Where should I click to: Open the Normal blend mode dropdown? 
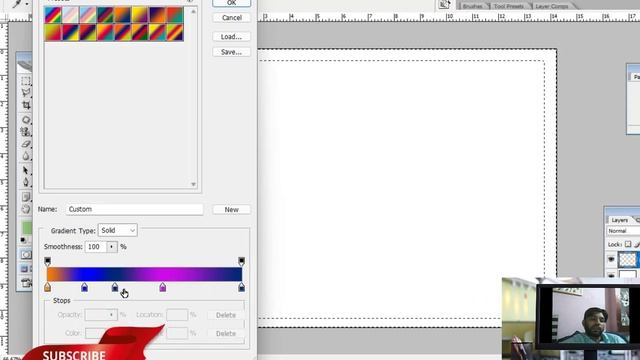pyautogui.click(x=623, y=231)
